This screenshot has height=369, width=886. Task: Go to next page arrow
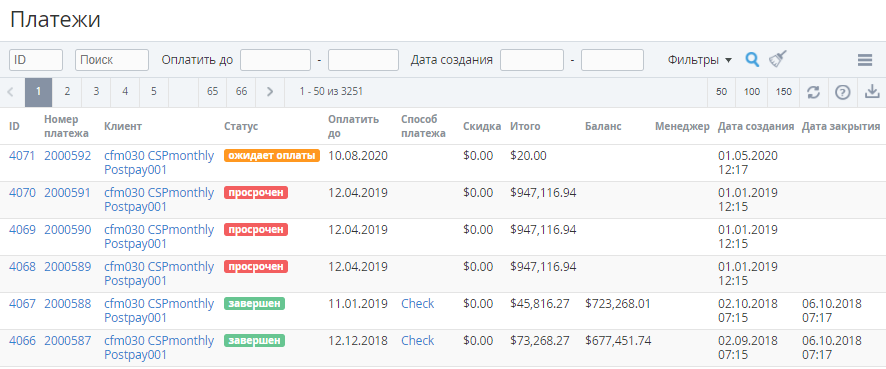(270, 92)
